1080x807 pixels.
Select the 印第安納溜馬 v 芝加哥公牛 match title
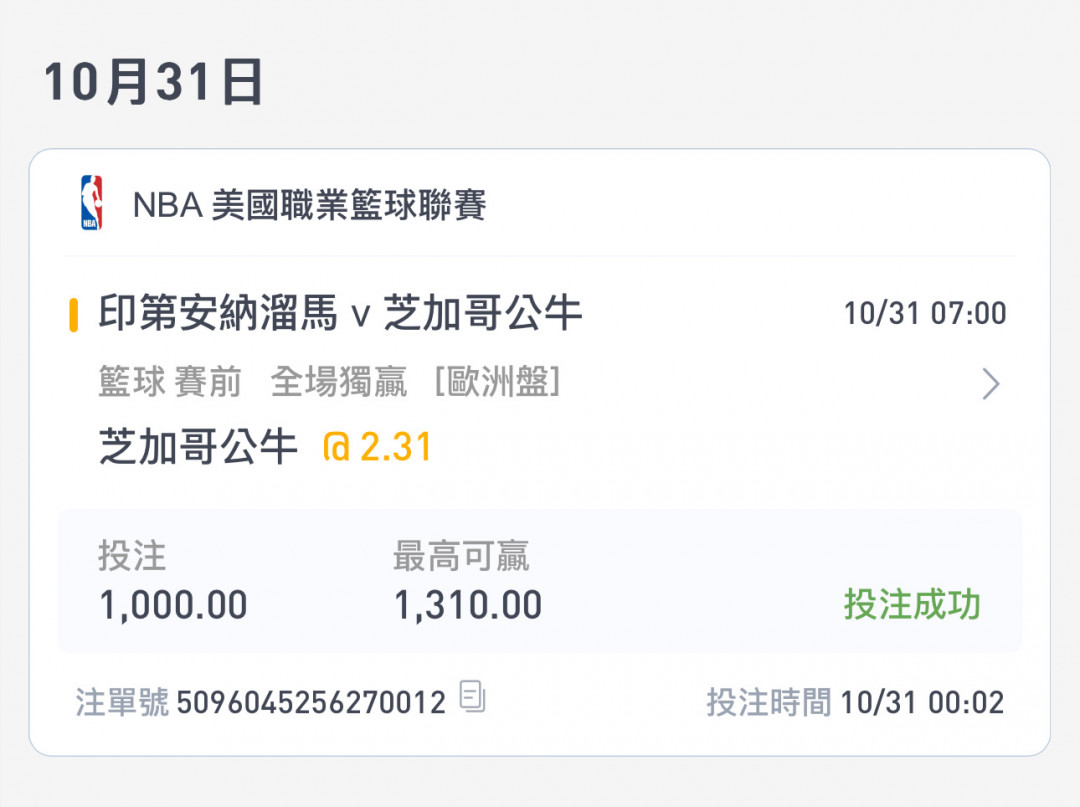340,314
